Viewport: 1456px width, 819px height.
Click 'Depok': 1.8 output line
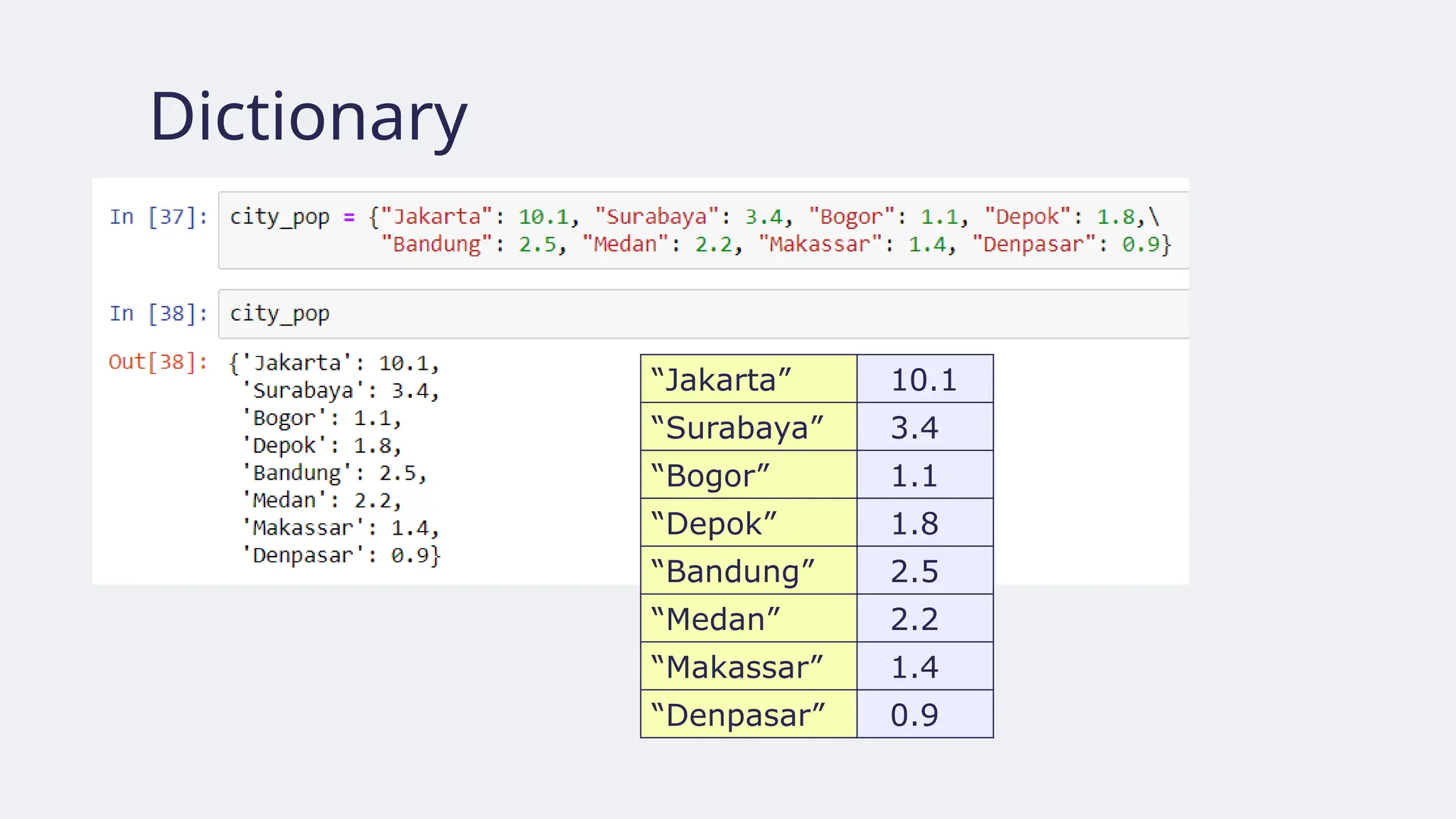[321, 446]
